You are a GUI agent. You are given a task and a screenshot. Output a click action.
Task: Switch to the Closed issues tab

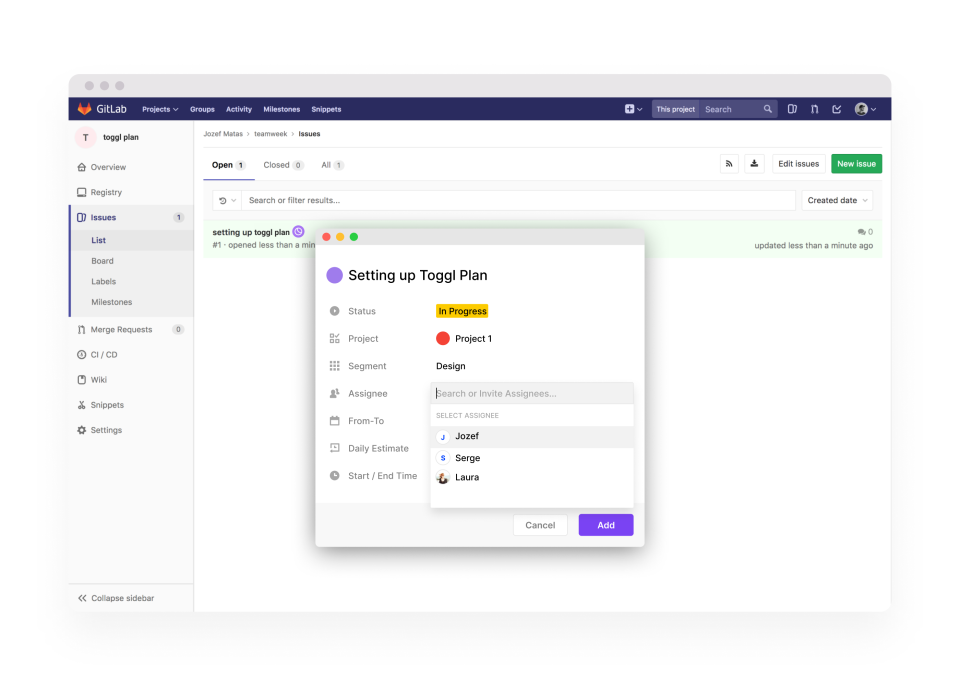[283, 165]
